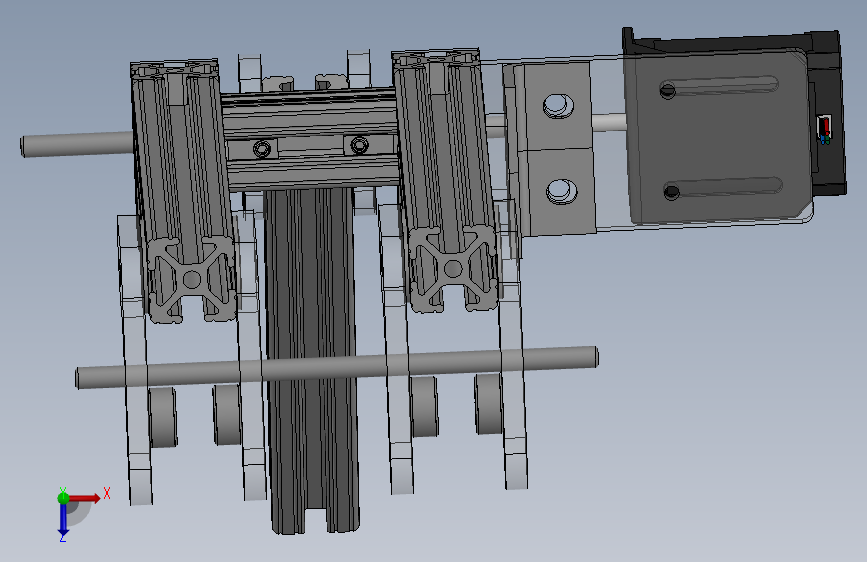
Task: Select the lower hole of the bearing block
Action: tap(561, 191)
